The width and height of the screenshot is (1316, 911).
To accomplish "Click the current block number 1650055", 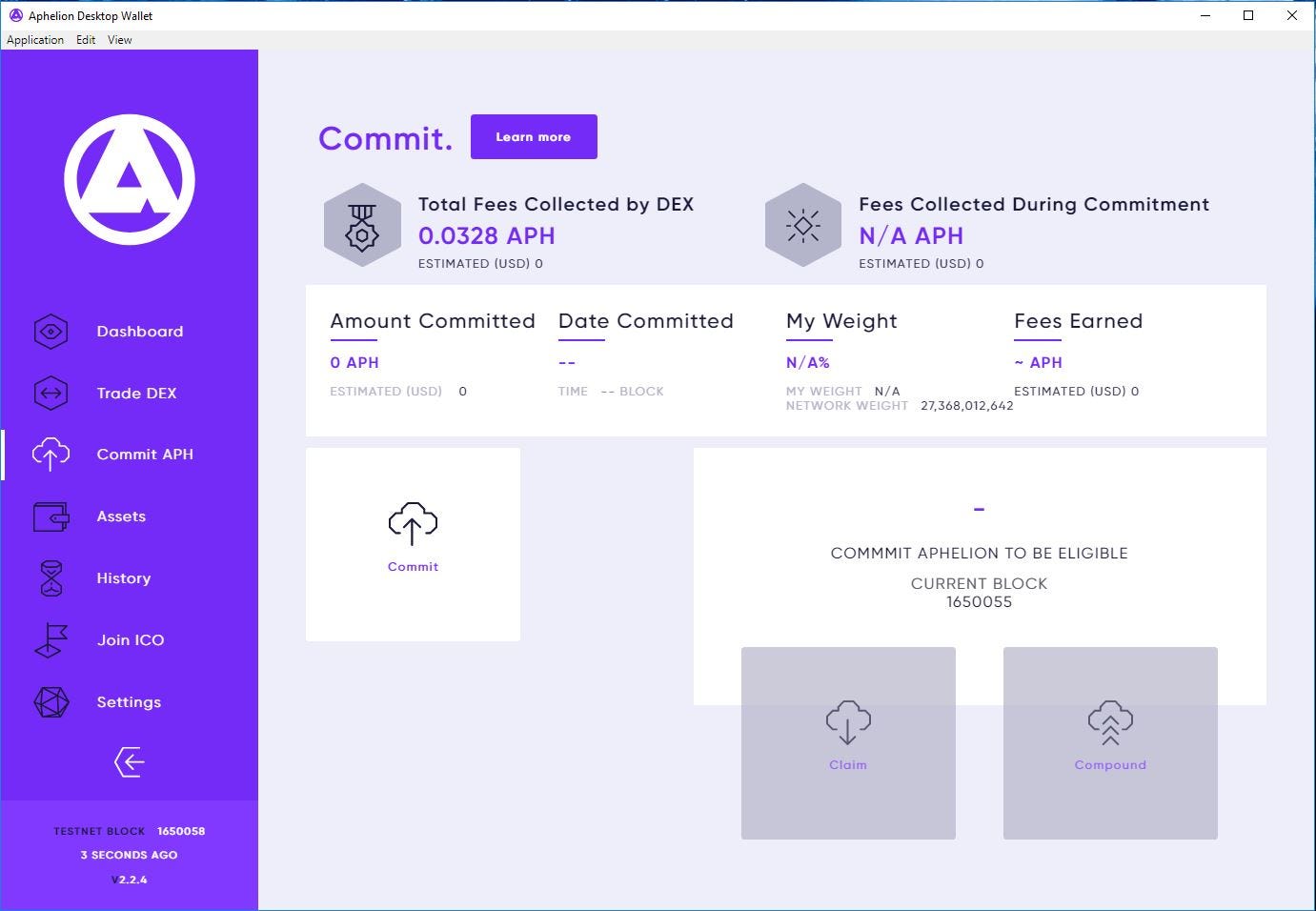I will click(979, 601).
